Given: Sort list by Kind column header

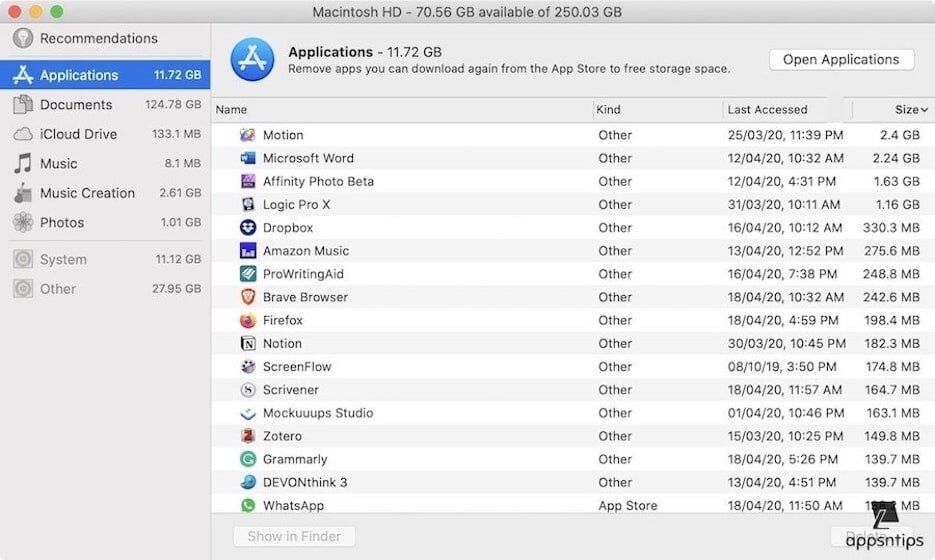Looking at the screenshot, I should [608, 110].
